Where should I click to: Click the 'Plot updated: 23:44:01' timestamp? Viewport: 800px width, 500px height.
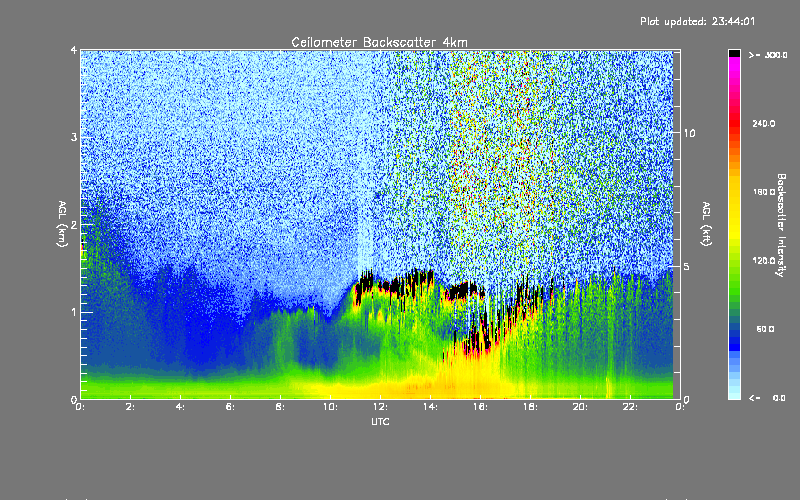tap(697, 21)
